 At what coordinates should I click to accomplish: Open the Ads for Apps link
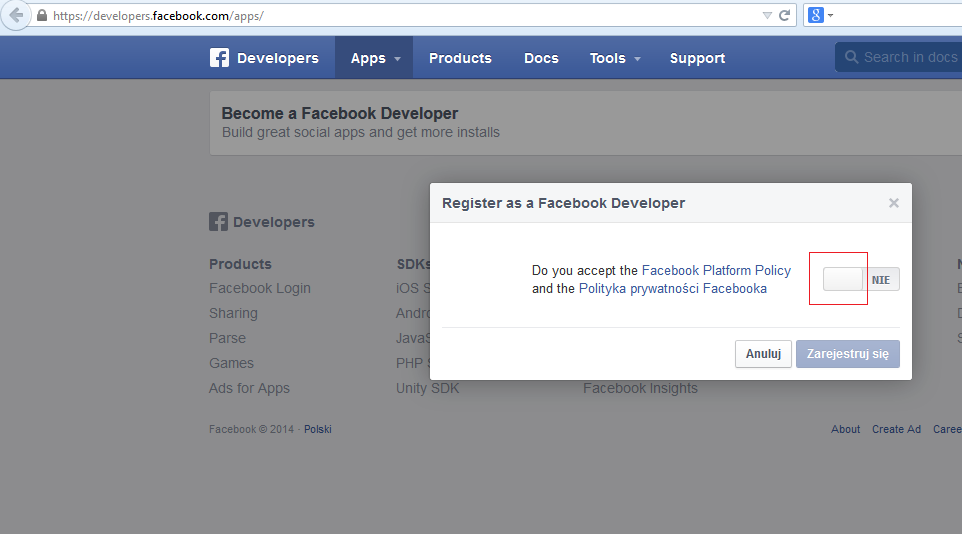[x=249, y=389]
